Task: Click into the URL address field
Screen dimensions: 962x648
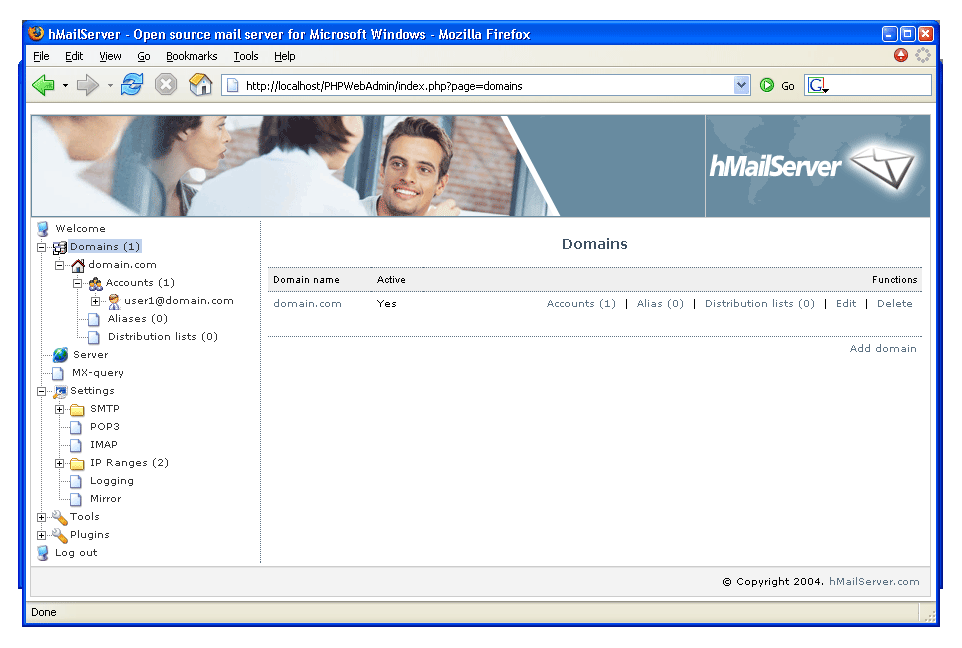Action: pyautogui.click(x=487, y=85)
